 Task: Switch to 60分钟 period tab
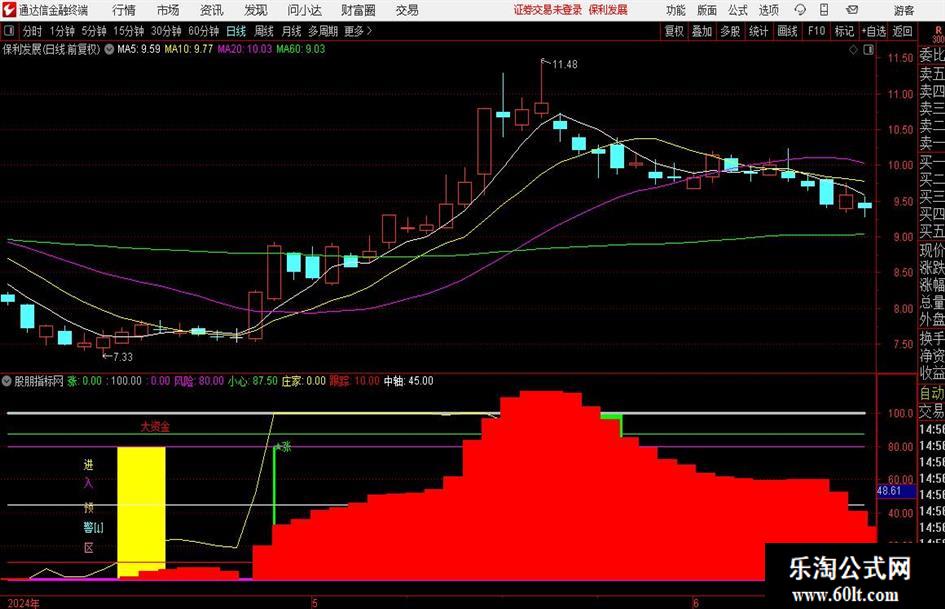(x=203, y=31)
